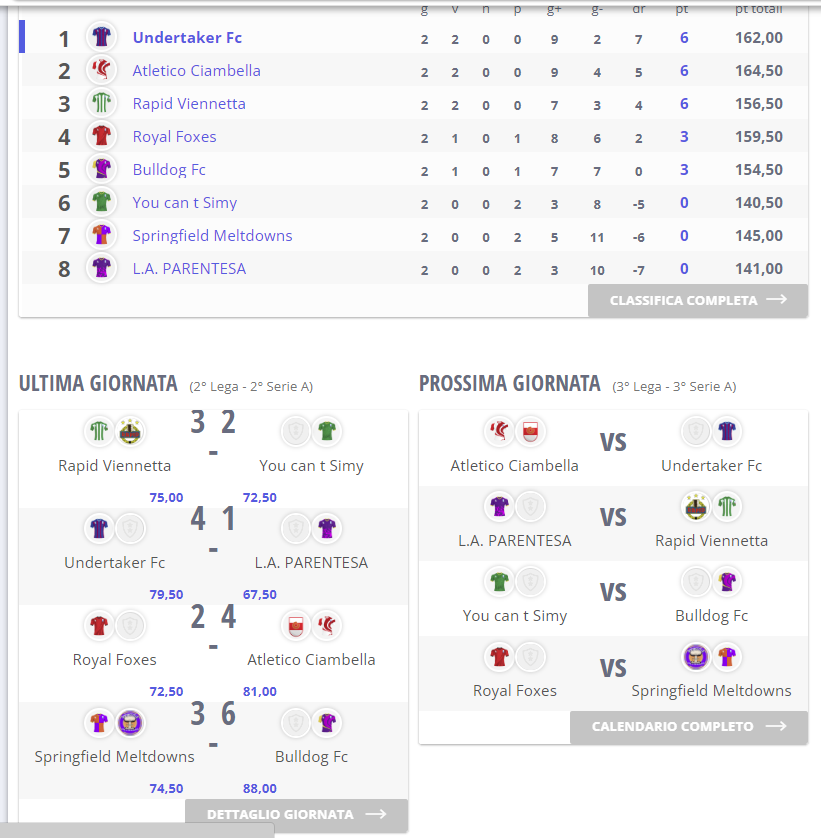Click Springfield Meltdowns jersey in standings
The width and height of the screenshot is (821, 838).
pos(101,235)
